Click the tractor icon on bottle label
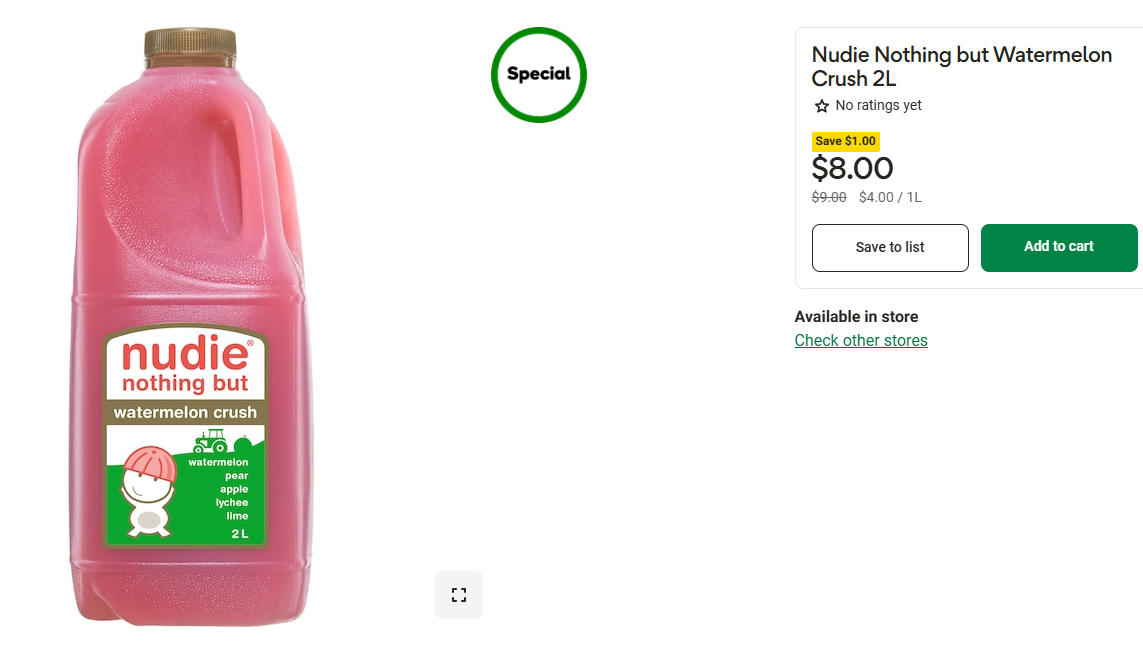The width and height of the screenshot is (1143, 647). pyautogui.click(x=210, y=441)
